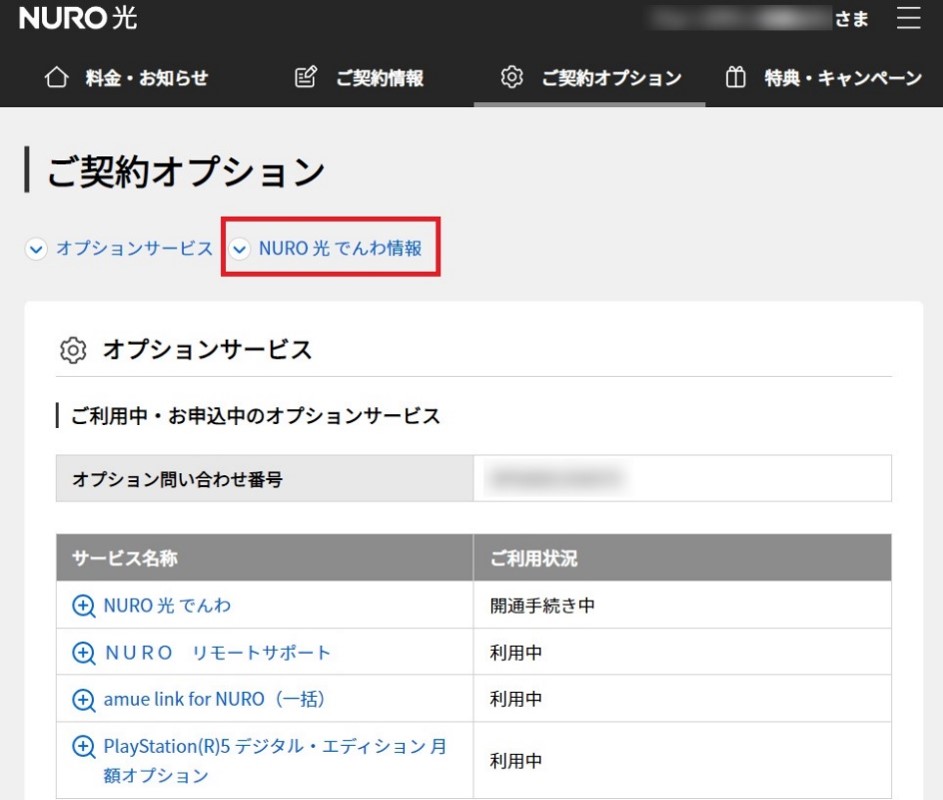Viewport: 943px width, 800px height.
Task: Click the ご契約オプション page title
Action: tap(186, 171)
